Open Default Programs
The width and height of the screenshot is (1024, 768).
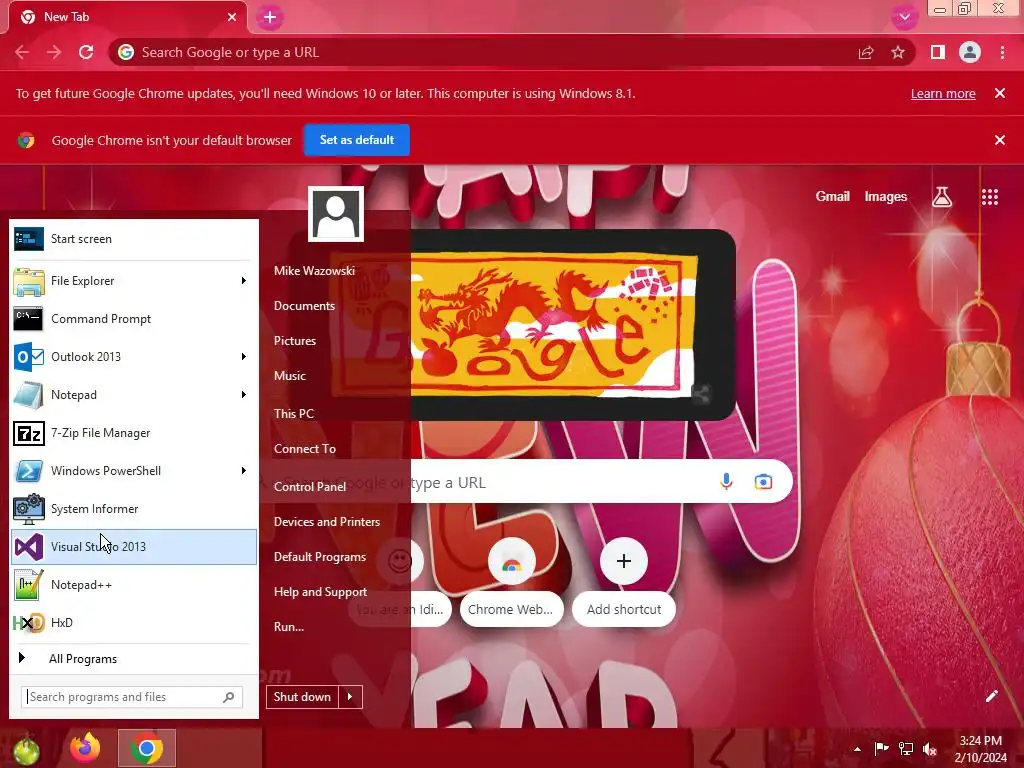tap(320, 557)
